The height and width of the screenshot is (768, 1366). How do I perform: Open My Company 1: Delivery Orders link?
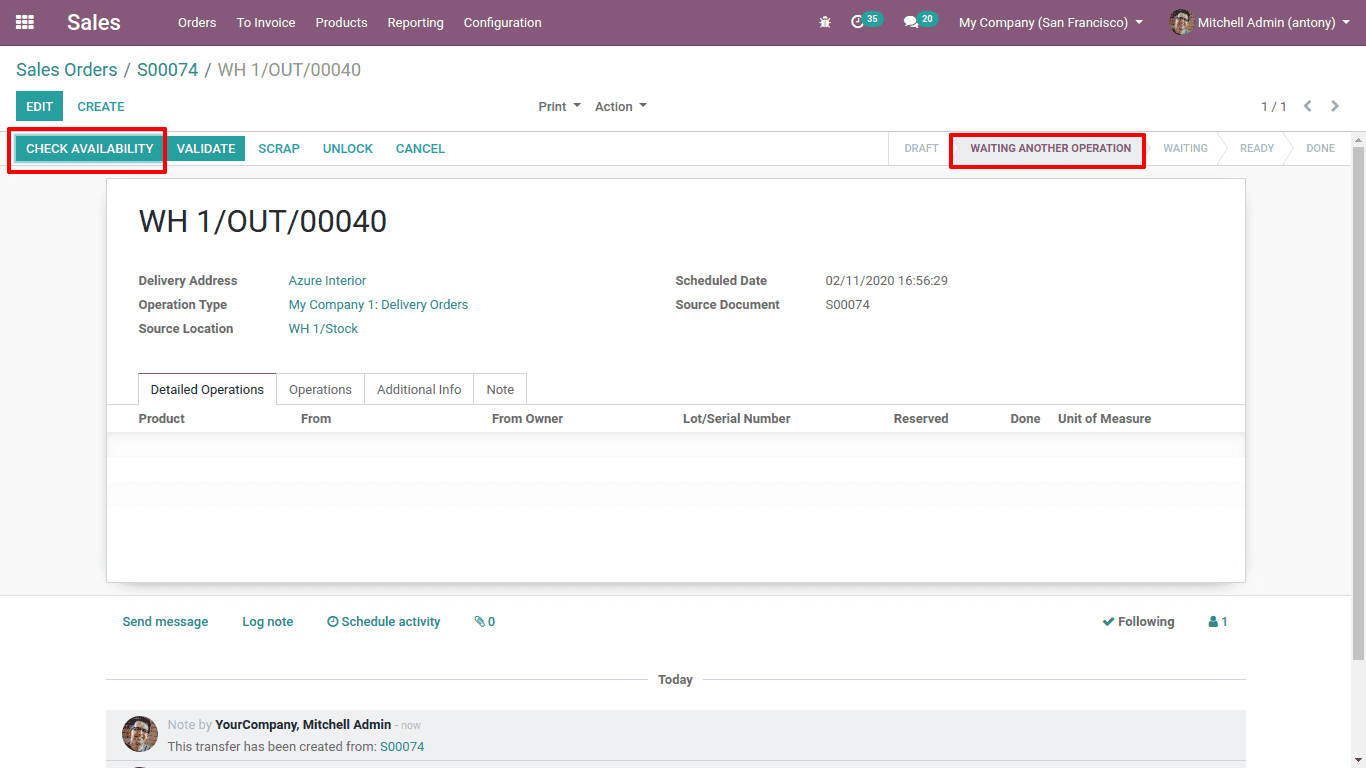point(378,305)
